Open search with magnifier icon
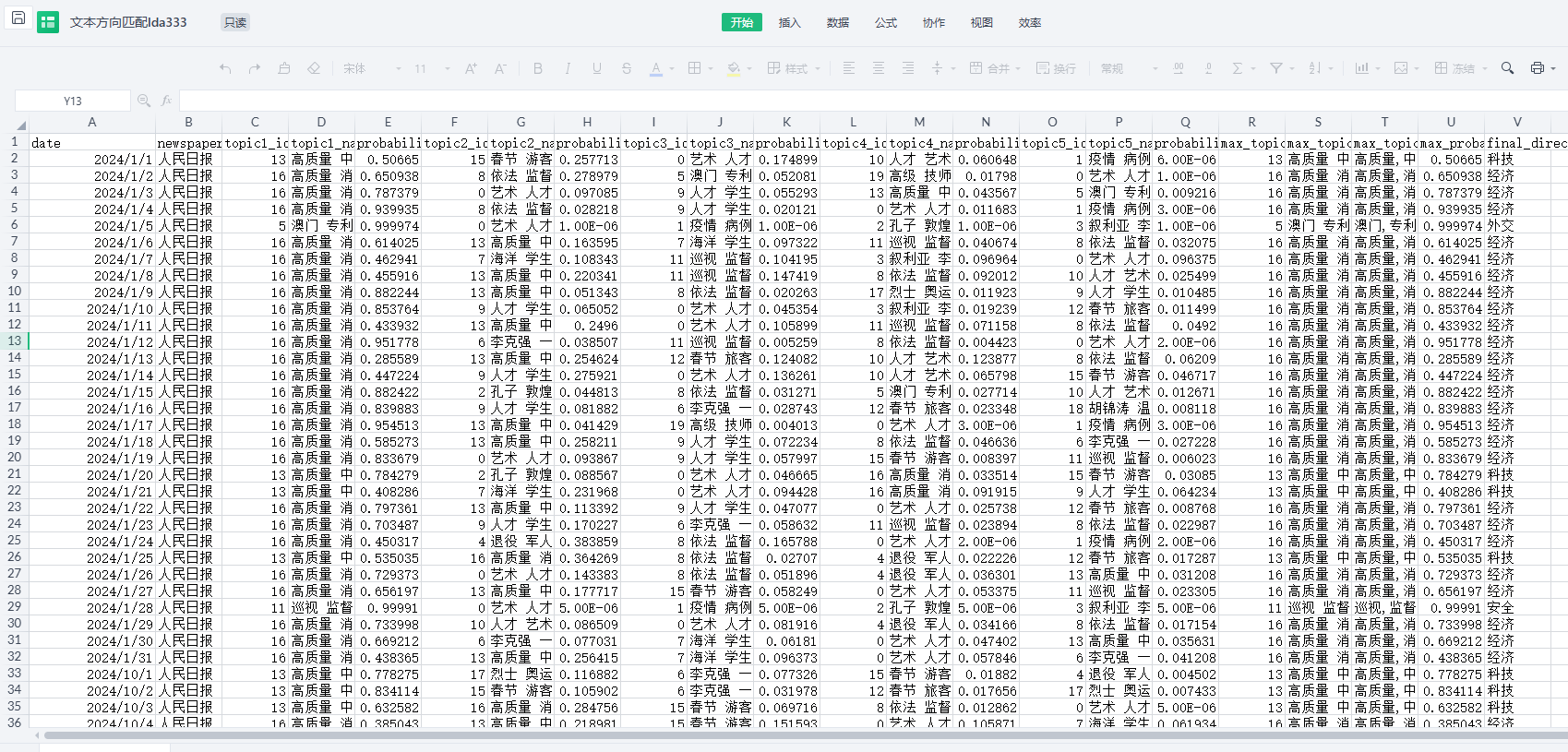1568x752 pixels. (x=1507, y=68)
